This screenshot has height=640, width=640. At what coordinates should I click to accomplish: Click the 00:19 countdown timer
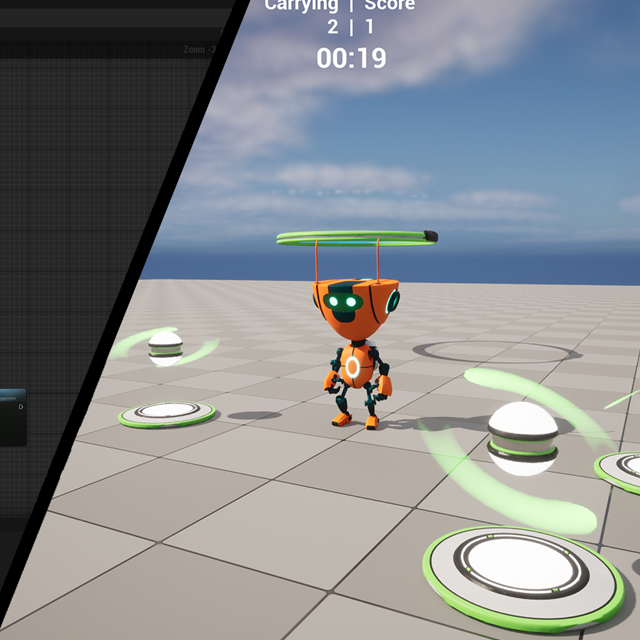coord(351,58)
